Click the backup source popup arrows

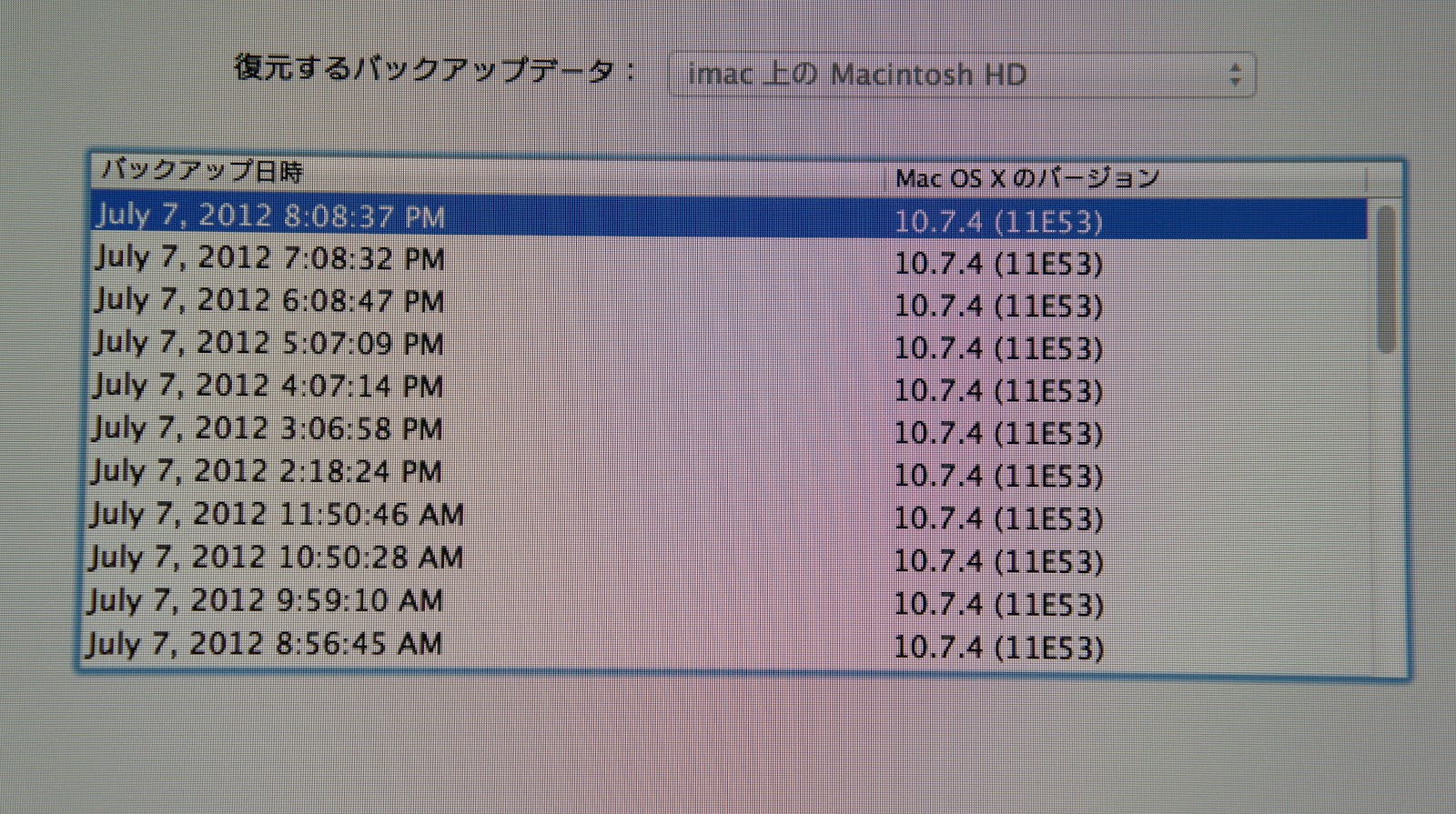1235,75
